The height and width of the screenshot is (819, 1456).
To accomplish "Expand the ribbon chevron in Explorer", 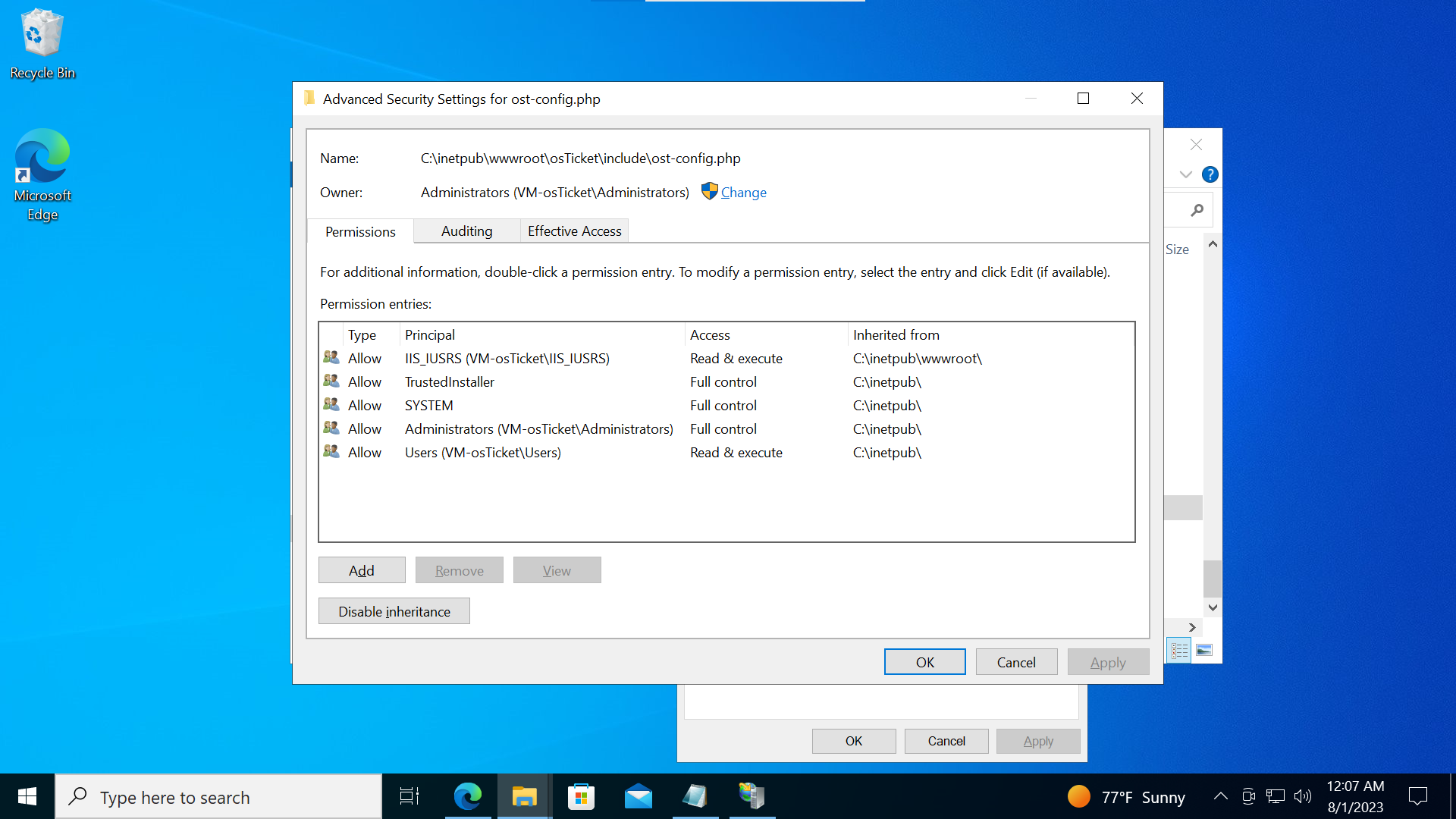I will [x=1186, y=174].
